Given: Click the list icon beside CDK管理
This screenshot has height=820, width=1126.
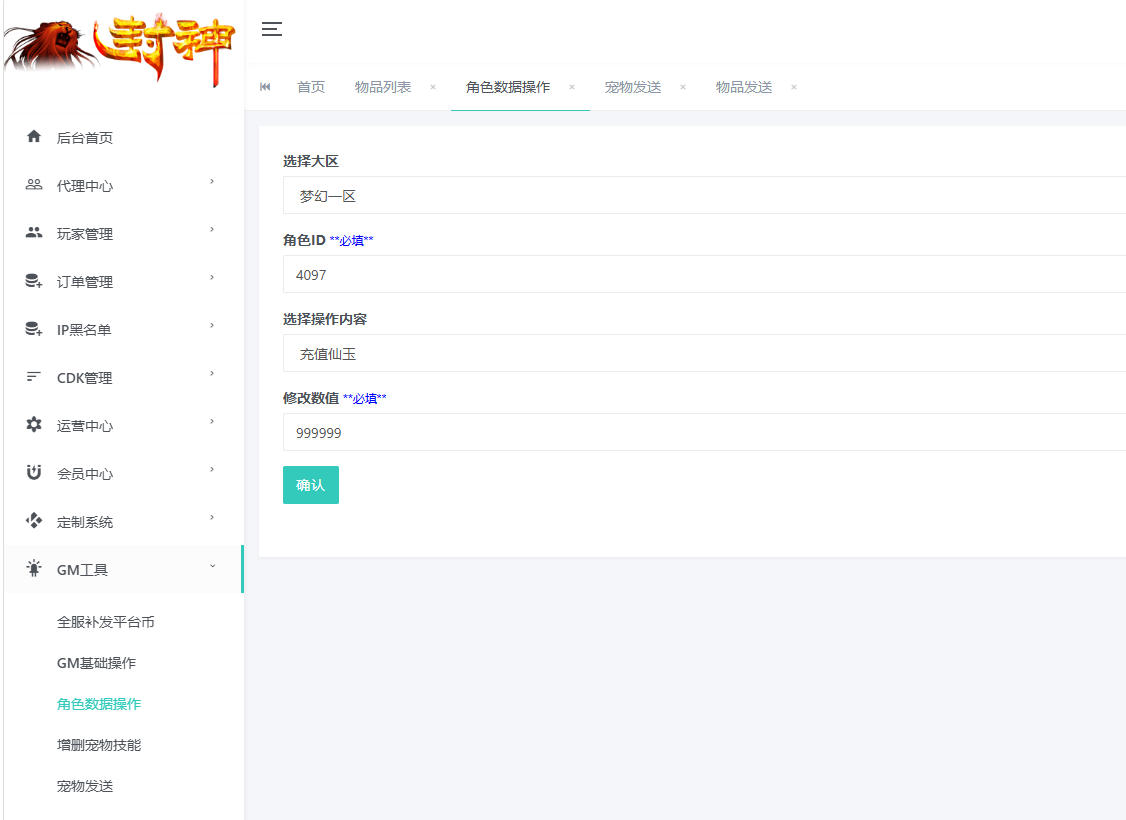Looking at the screenshot, I should [33, 377].
